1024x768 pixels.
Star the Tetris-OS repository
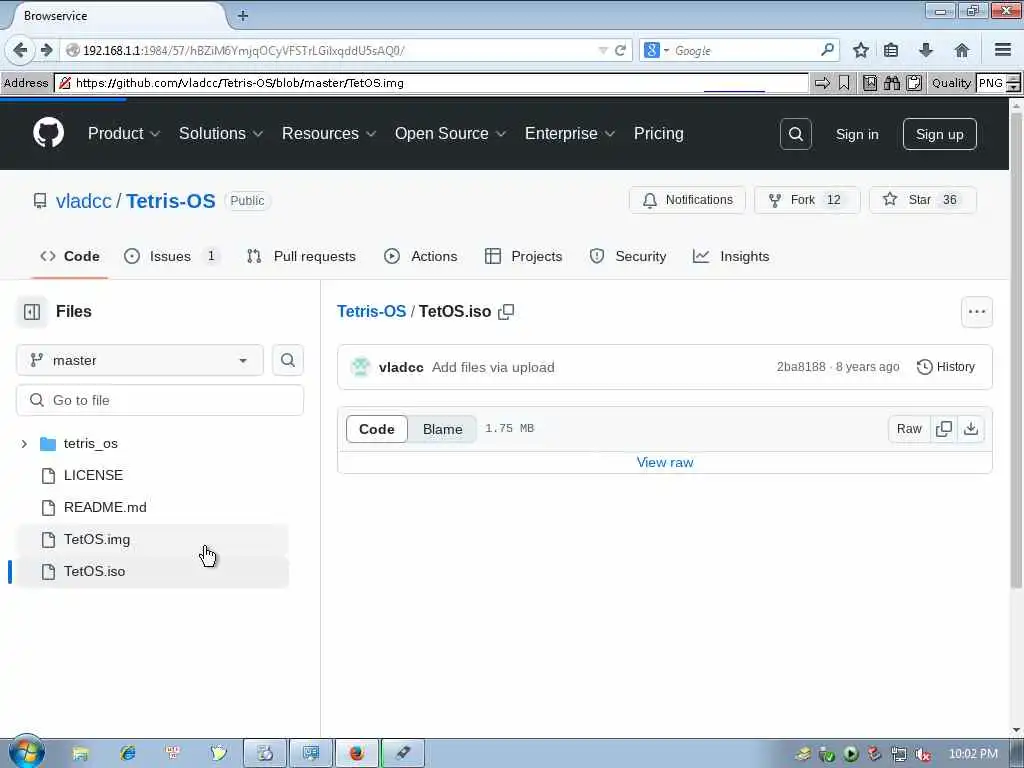923,200
